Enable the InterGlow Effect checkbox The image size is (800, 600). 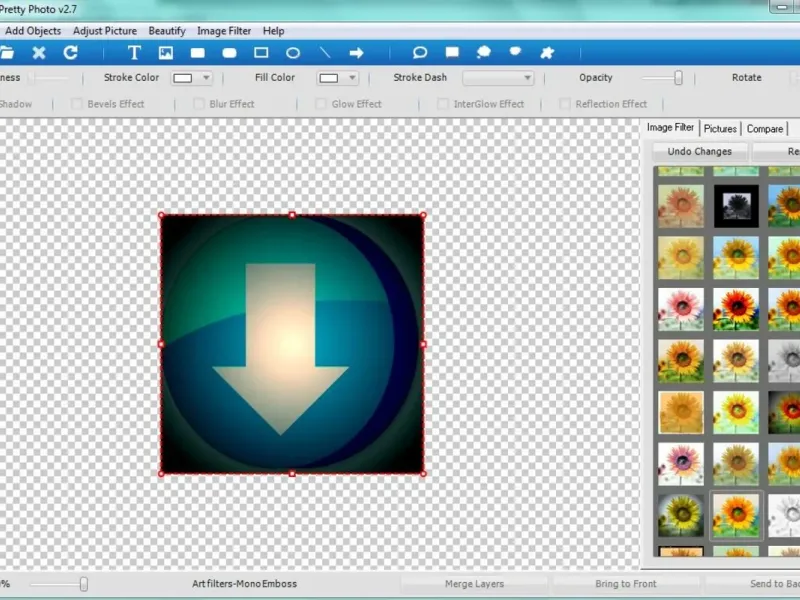pos(443,104)
